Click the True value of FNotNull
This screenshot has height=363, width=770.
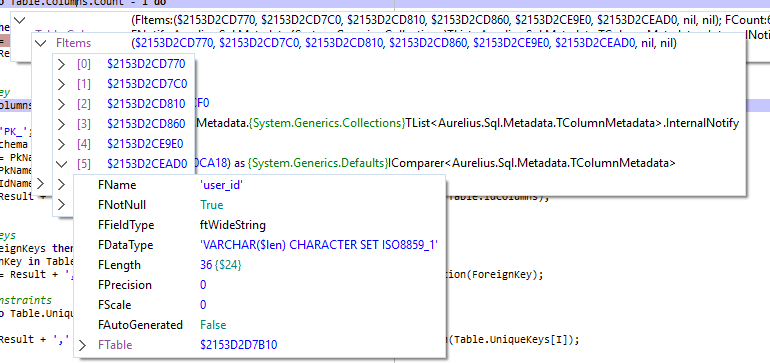point(212,205)
